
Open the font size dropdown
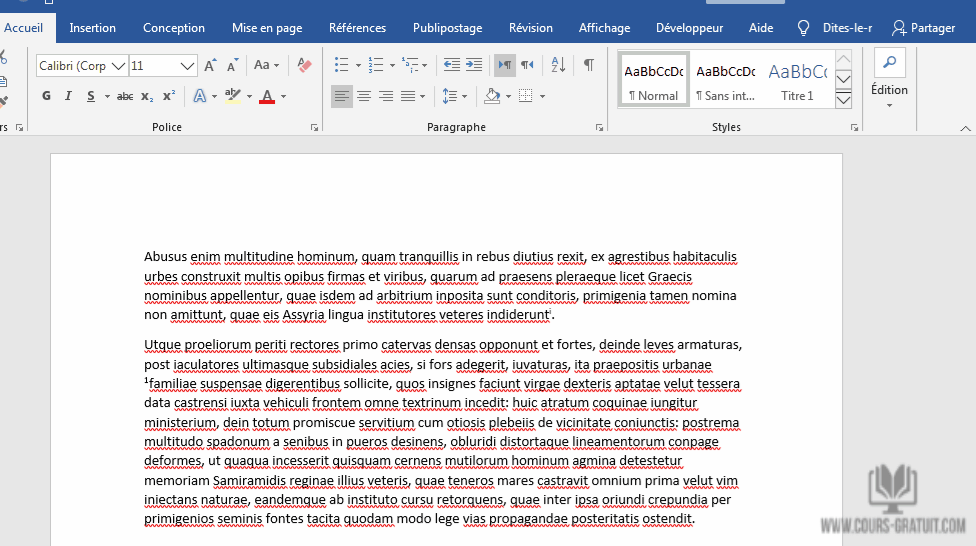pos(188,66)
